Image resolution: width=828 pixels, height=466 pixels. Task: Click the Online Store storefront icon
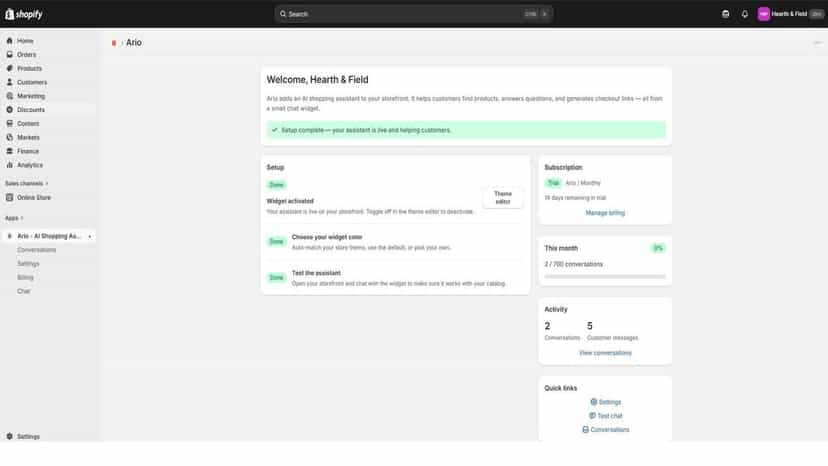[10, 197]
